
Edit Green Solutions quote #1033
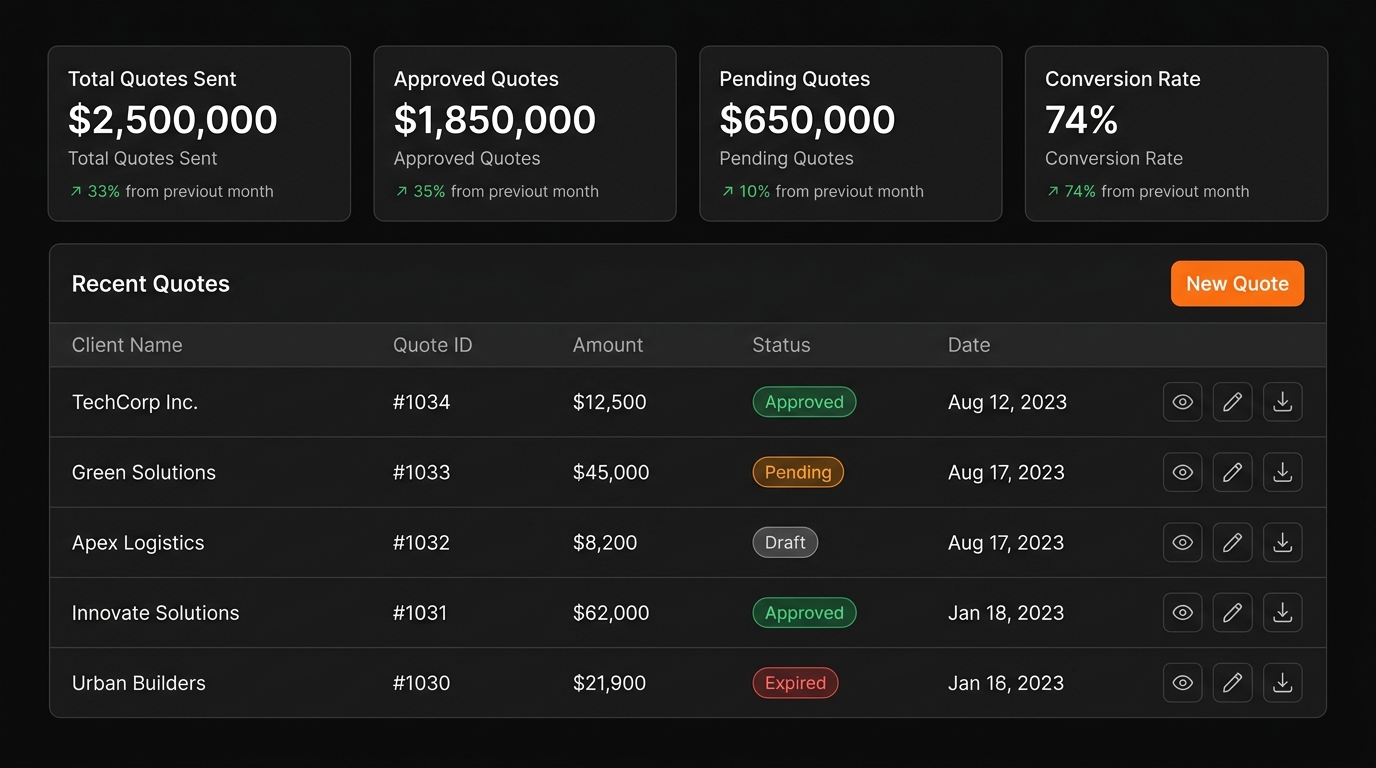(x=1232, y=472)
